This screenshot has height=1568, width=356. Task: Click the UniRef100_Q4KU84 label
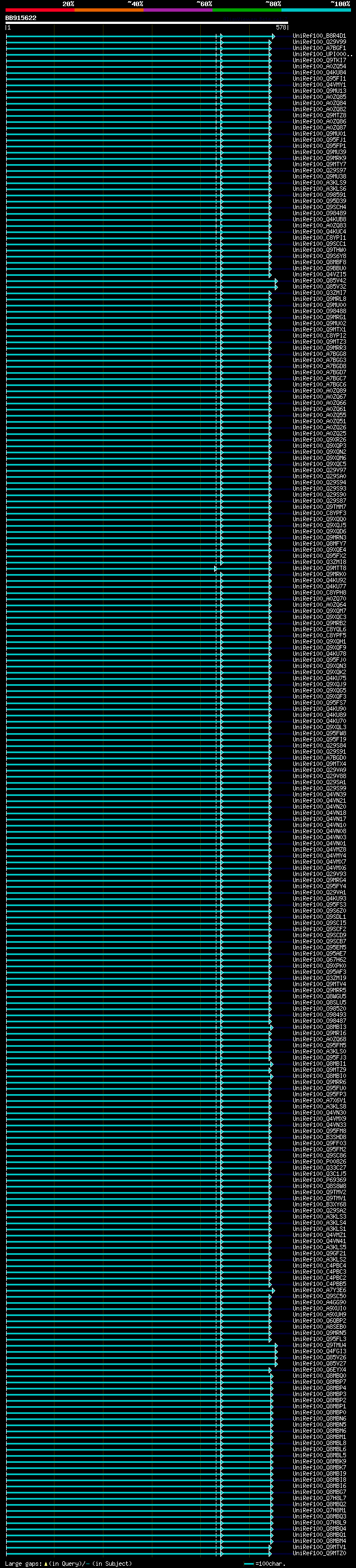[319, 72]
